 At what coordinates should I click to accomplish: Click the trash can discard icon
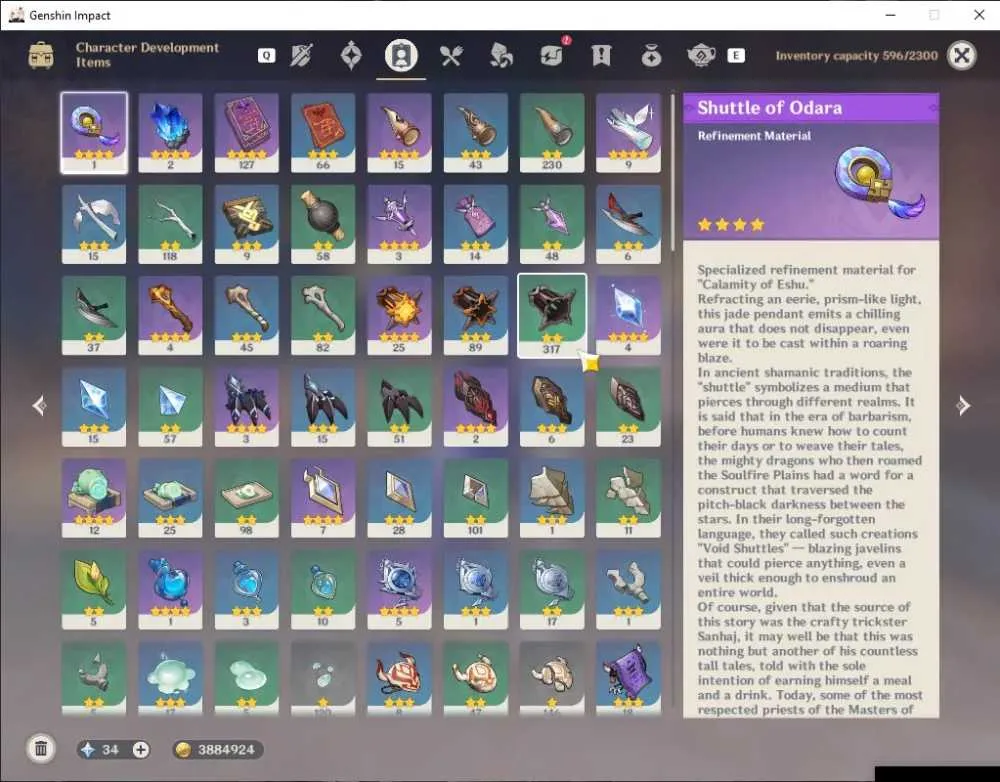[41, 748]
